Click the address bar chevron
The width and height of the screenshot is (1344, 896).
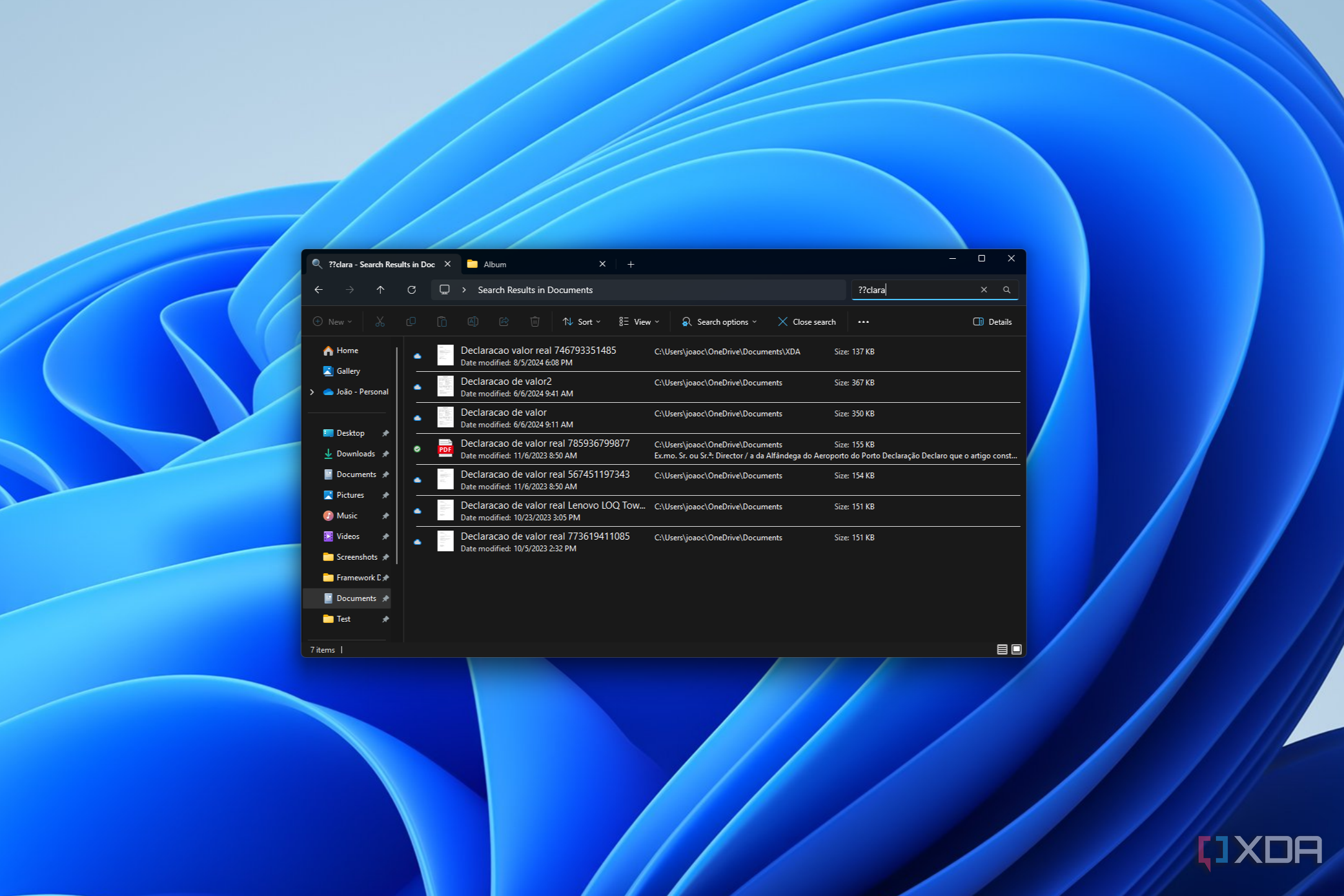click(x=463, y=290)
